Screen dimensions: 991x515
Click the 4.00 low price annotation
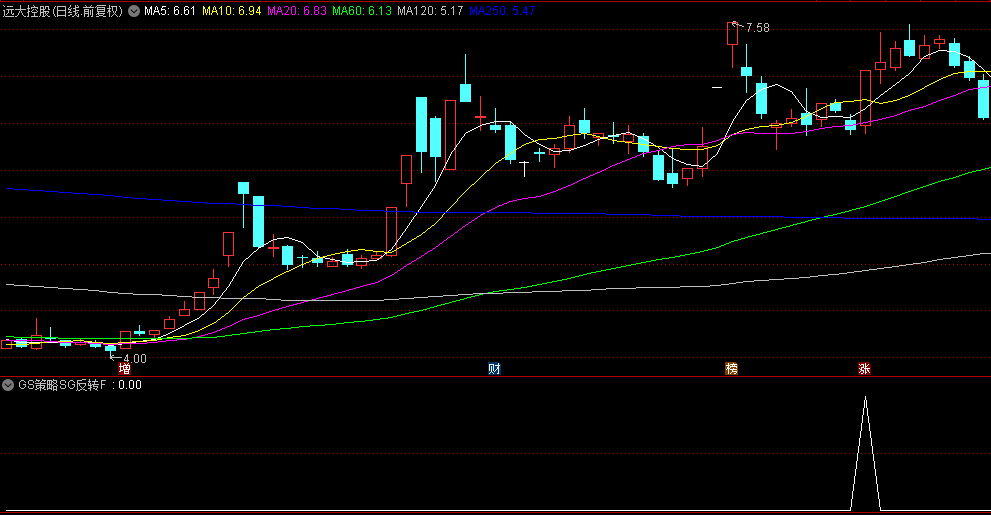135,359
